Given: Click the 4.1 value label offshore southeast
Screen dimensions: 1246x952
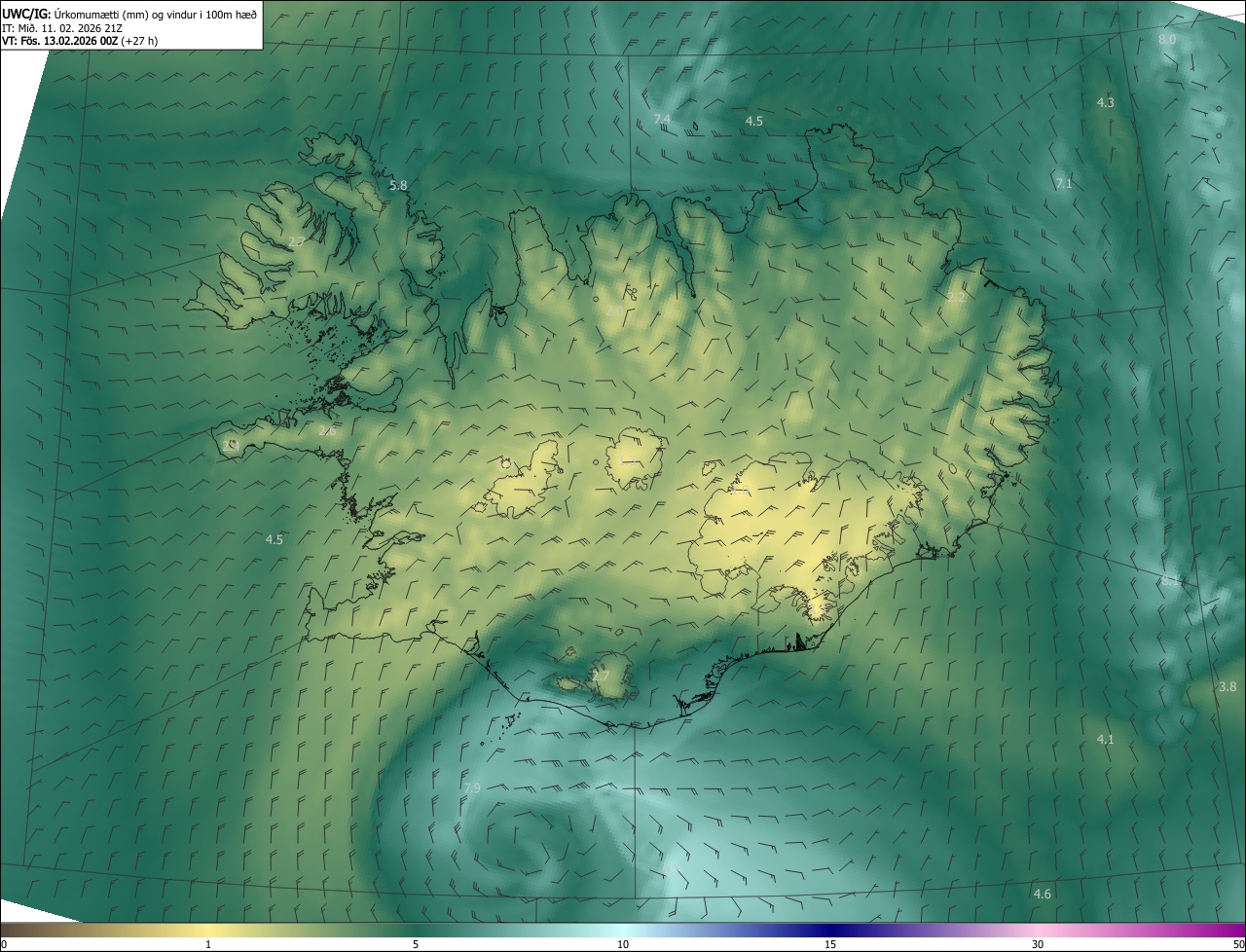Looking at the screenshot, I should point(1105,740).
